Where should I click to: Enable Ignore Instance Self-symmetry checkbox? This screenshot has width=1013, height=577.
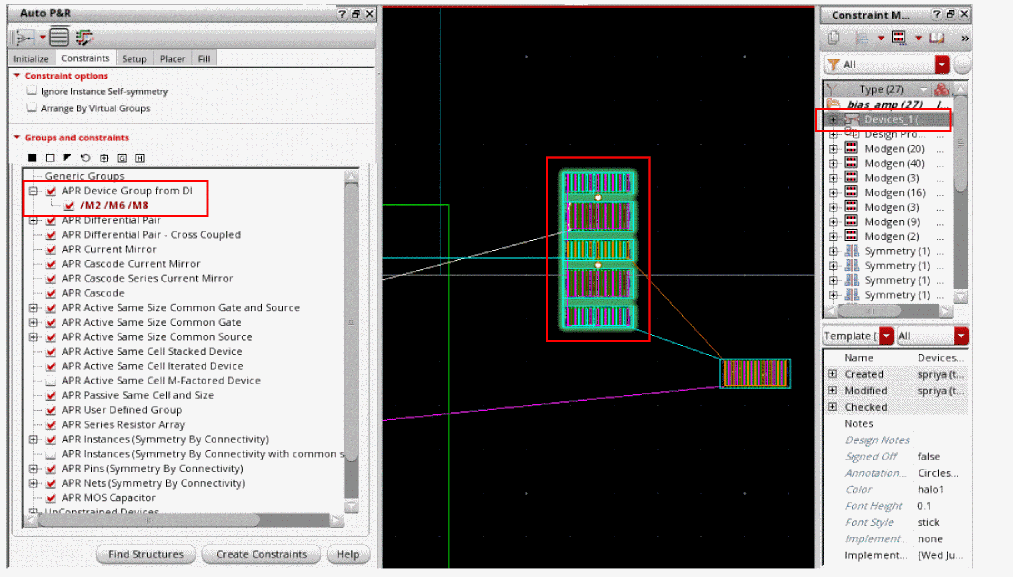point(32,92)
